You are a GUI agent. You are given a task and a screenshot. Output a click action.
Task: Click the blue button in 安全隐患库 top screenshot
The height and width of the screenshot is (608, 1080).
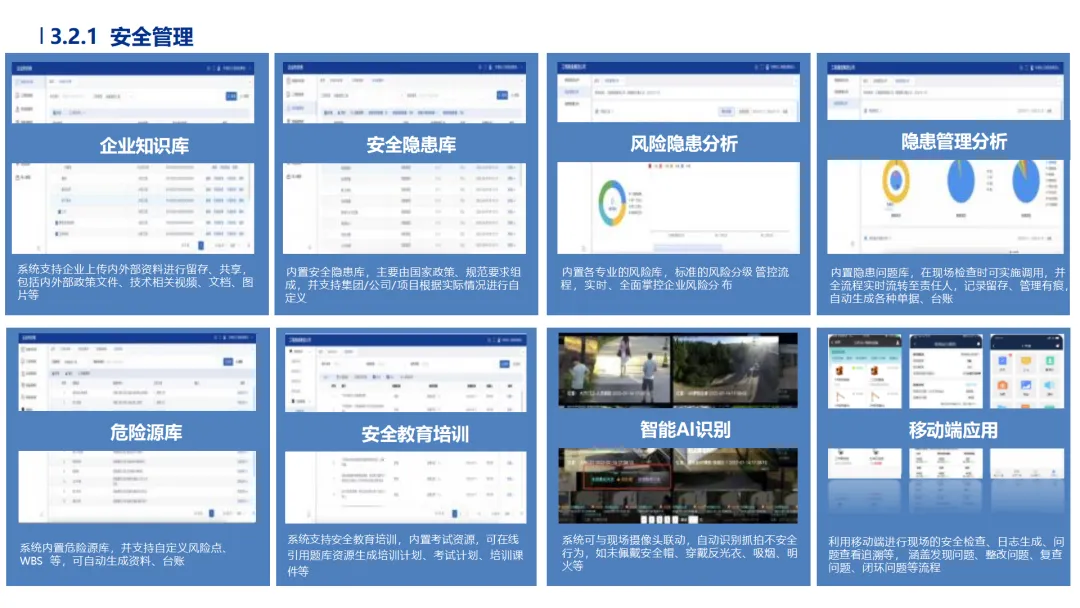(503, 95)
